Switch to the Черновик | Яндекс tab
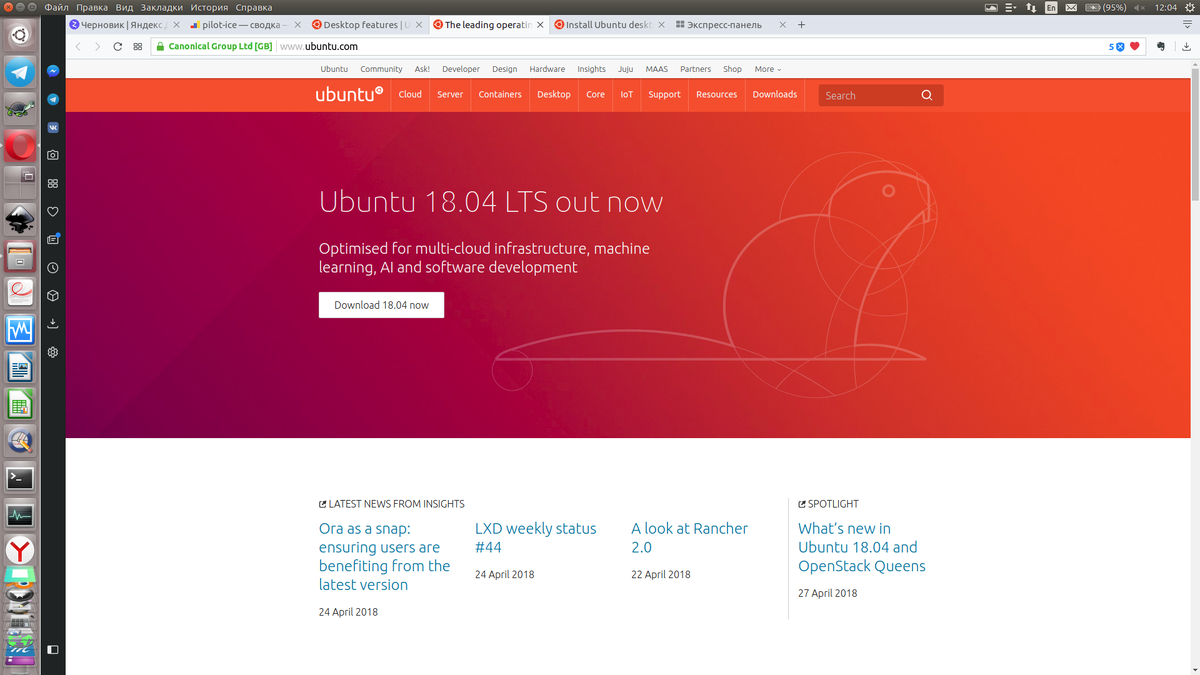This screenshot has width=1200, height=675. 124,25
